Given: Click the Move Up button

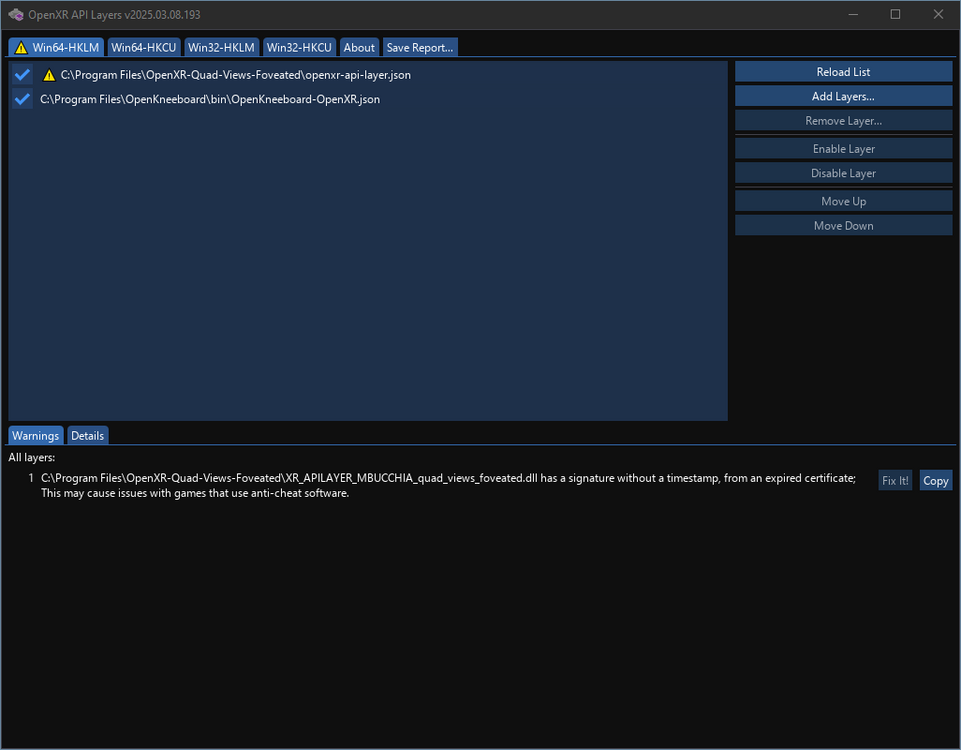Looking at the screenshot, I should click(x=843, y=202).
